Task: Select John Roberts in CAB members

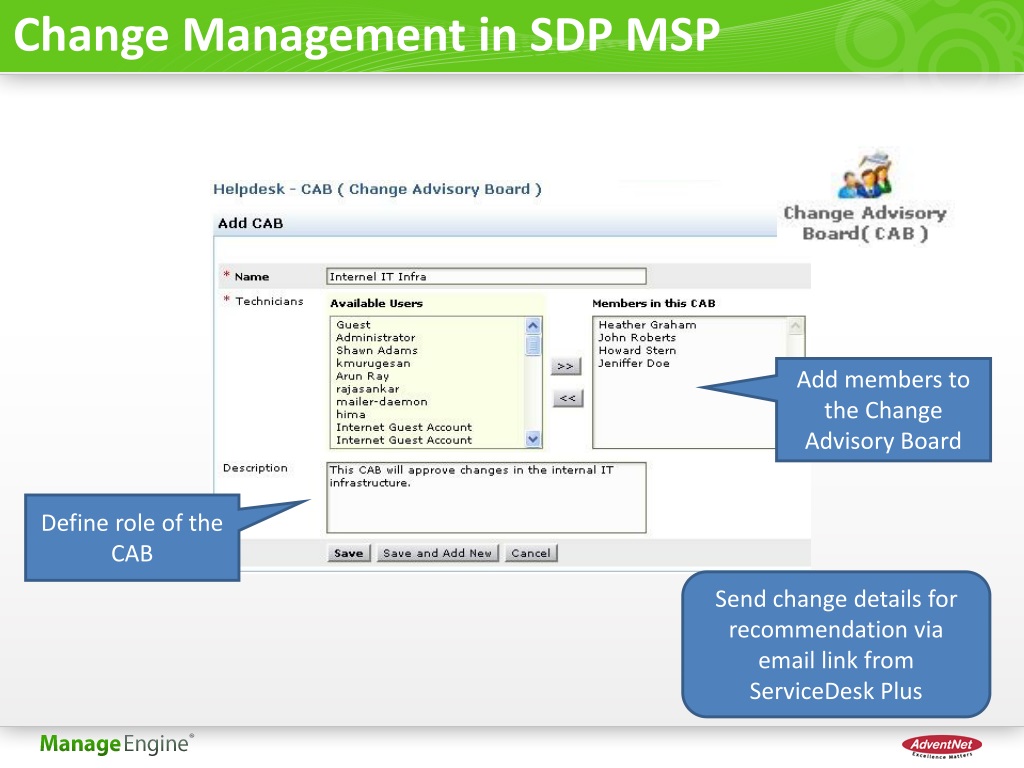Action: [x=637, y=338]
